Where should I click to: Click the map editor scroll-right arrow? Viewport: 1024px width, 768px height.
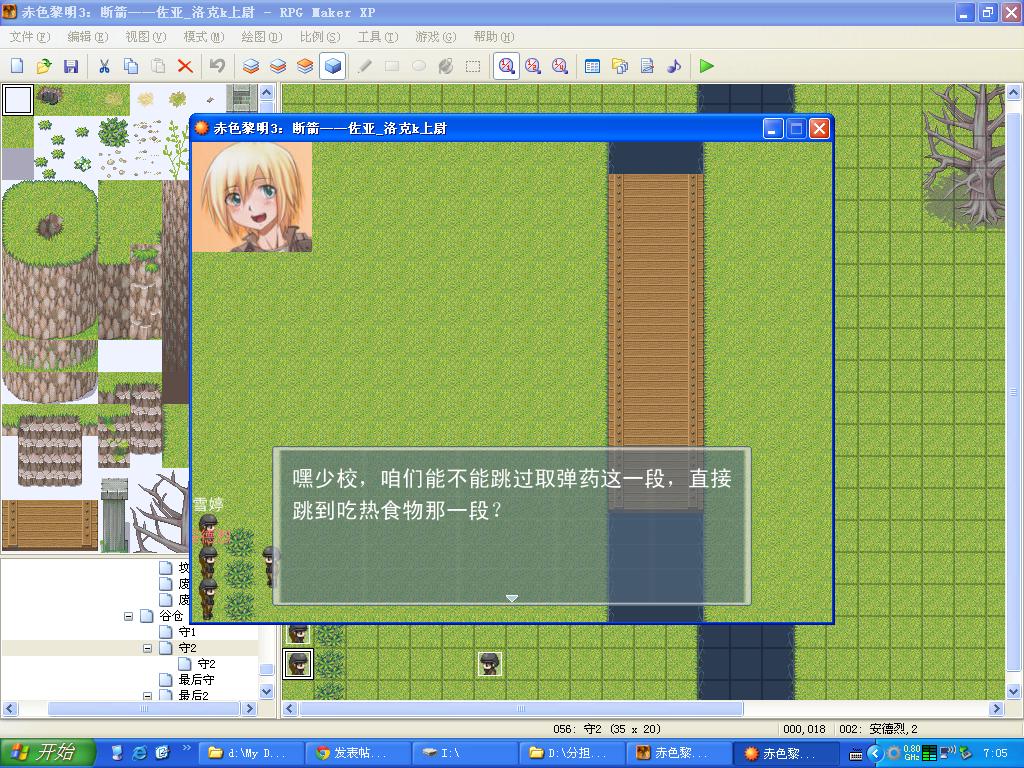(x=996, y=709)
